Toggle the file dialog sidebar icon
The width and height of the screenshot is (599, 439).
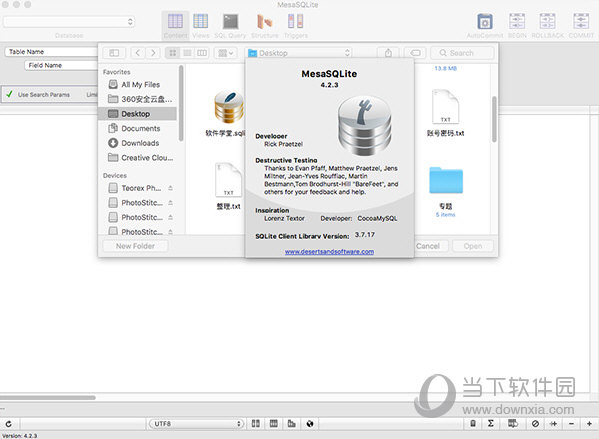[x=114, y=53]
